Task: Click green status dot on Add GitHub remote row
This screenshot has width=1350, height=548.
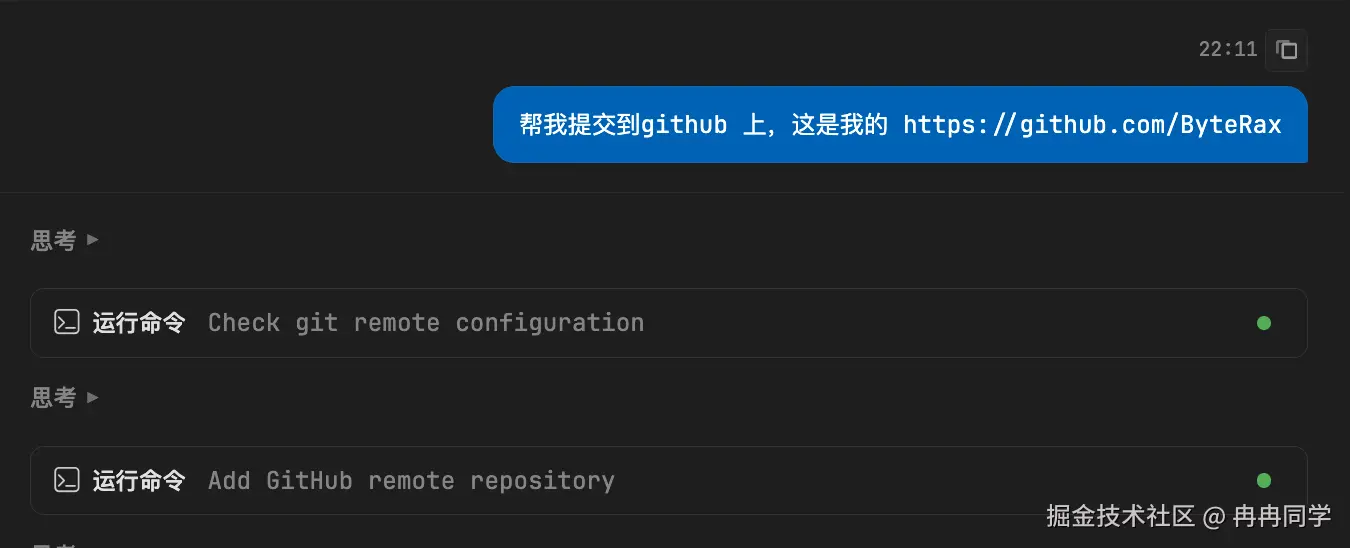Action: [1264, 481]
